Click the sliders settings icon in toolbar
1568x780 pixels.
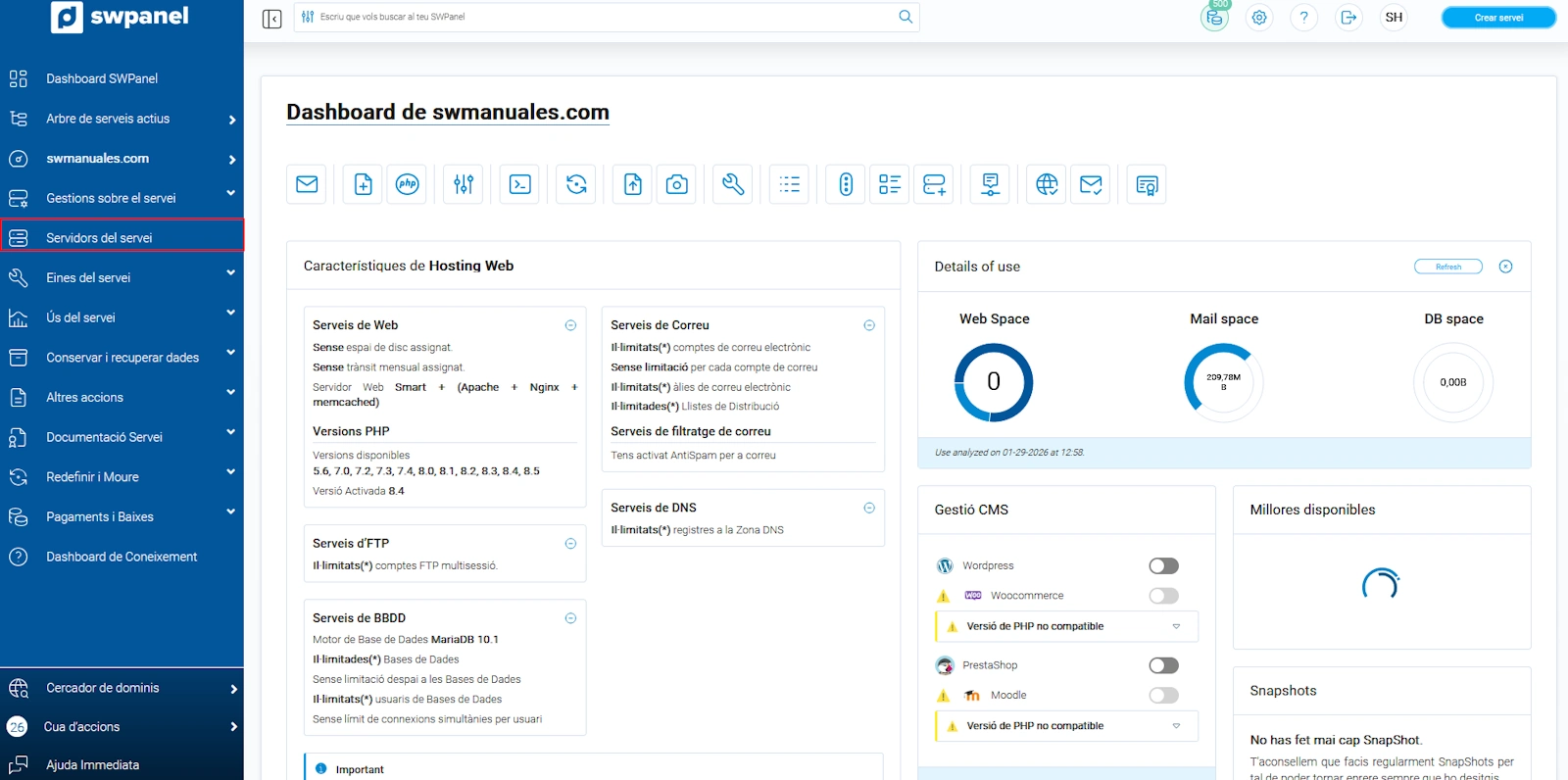(x=464, y=184)
